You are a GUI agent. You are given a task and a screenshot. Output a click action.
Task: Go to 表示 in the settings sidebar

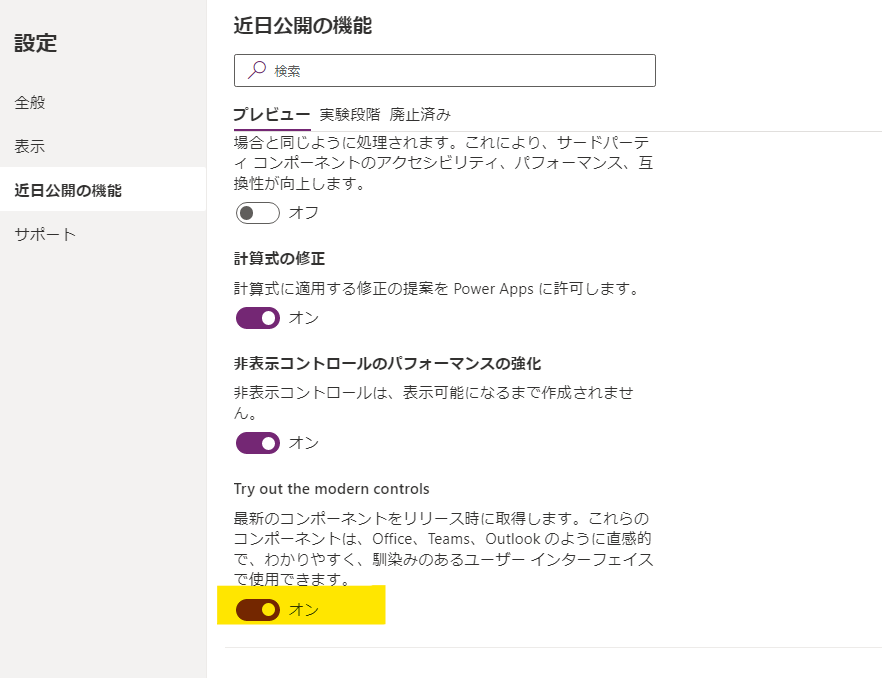coord(30,146)
